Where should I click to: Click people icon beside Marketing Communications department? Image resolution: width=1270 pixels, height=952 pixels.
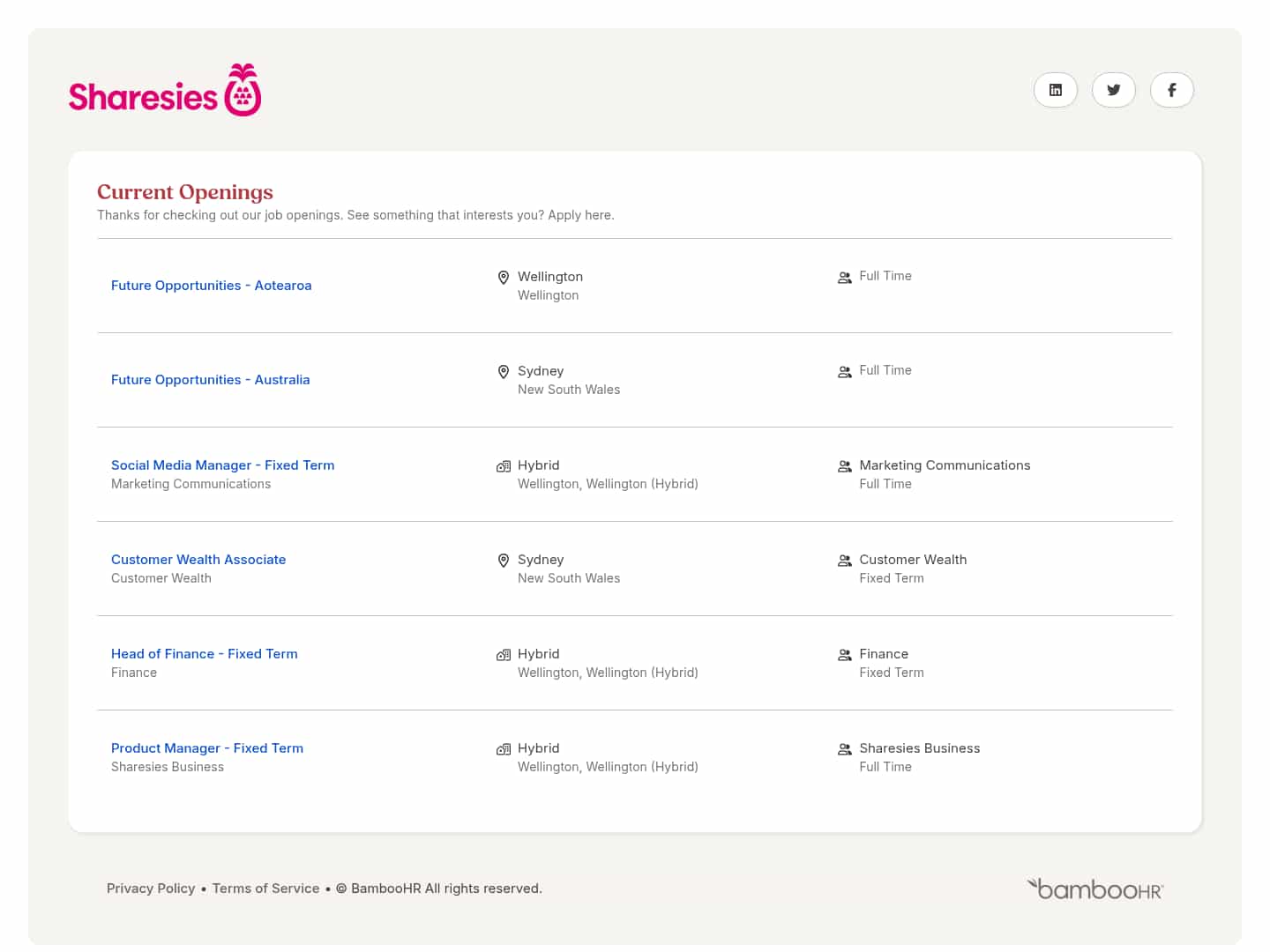844,466
